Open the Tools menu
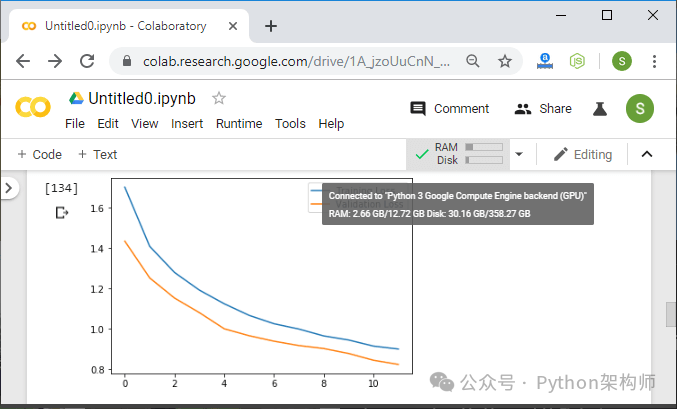Viewport: 677px width, 409px height. point(291,124)
